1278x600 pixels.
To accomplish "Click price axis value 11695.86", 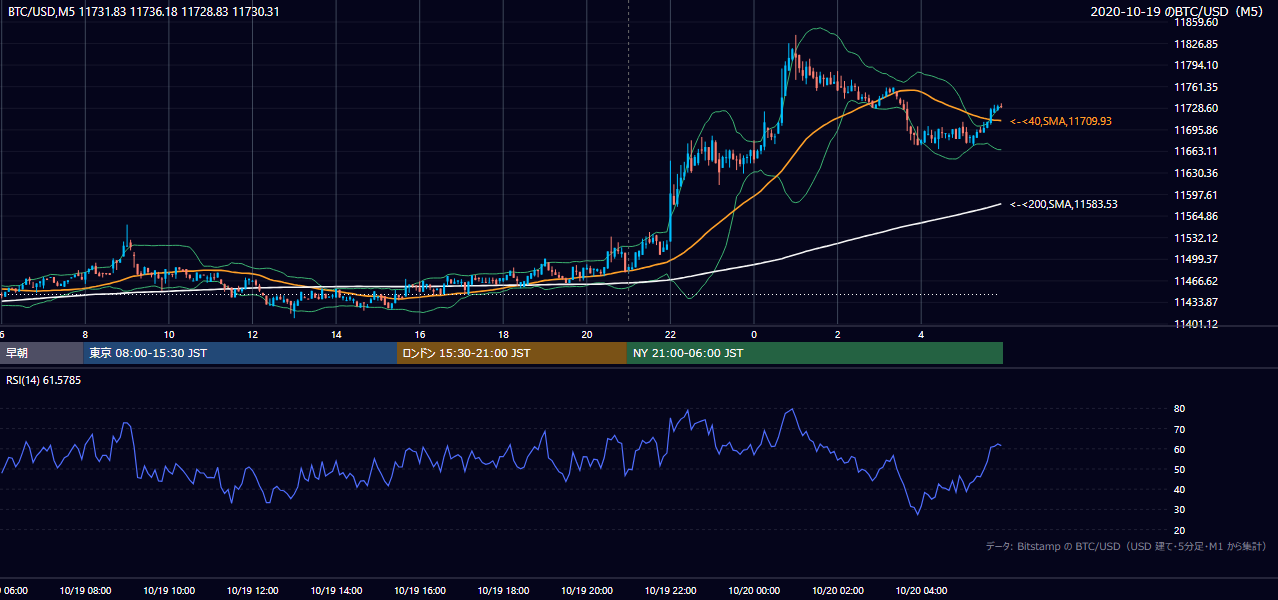I will coord(1196,130).
